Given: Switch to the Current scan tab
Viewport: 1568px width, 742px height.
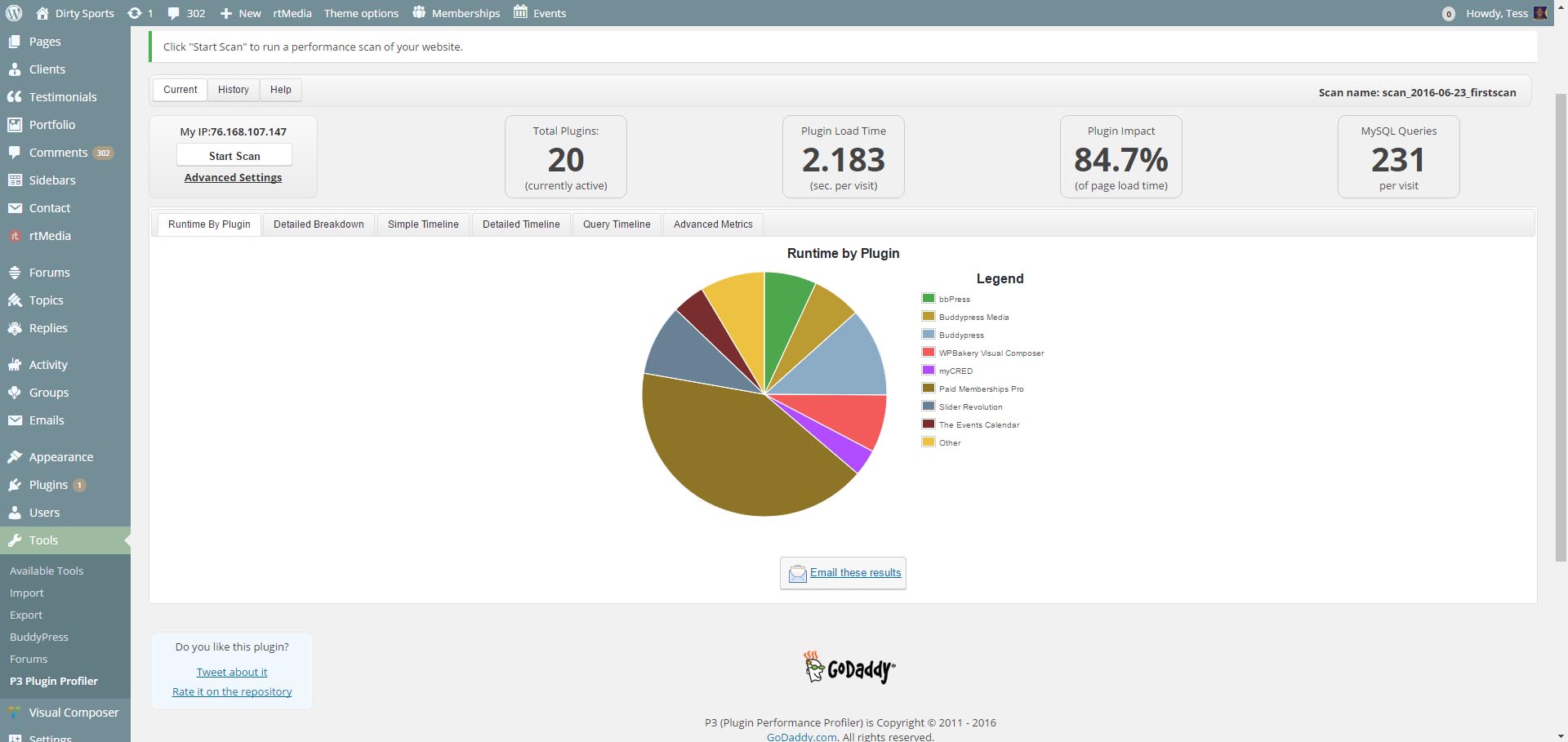Looking at the screenshot, I should [x=180, y=90].
